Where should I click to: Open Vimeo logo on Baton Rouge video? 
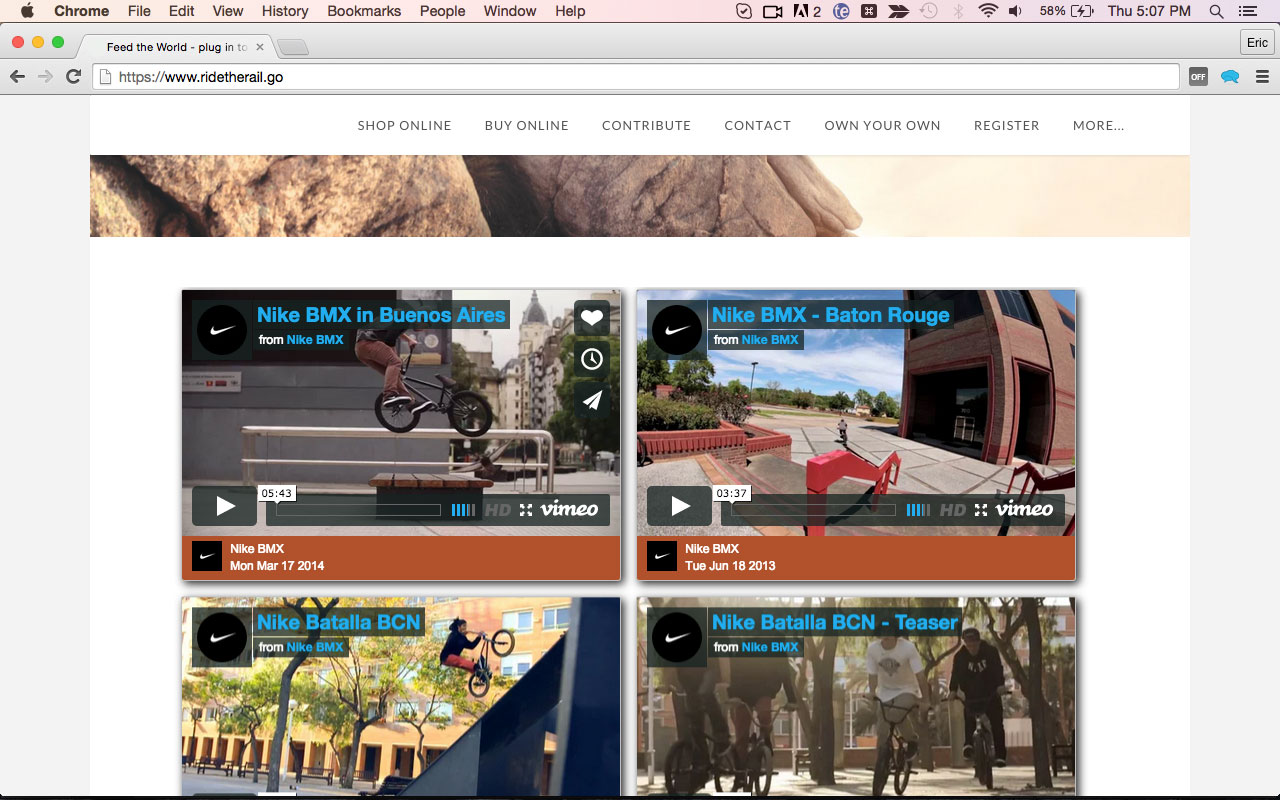click(x=1024, y=509)
